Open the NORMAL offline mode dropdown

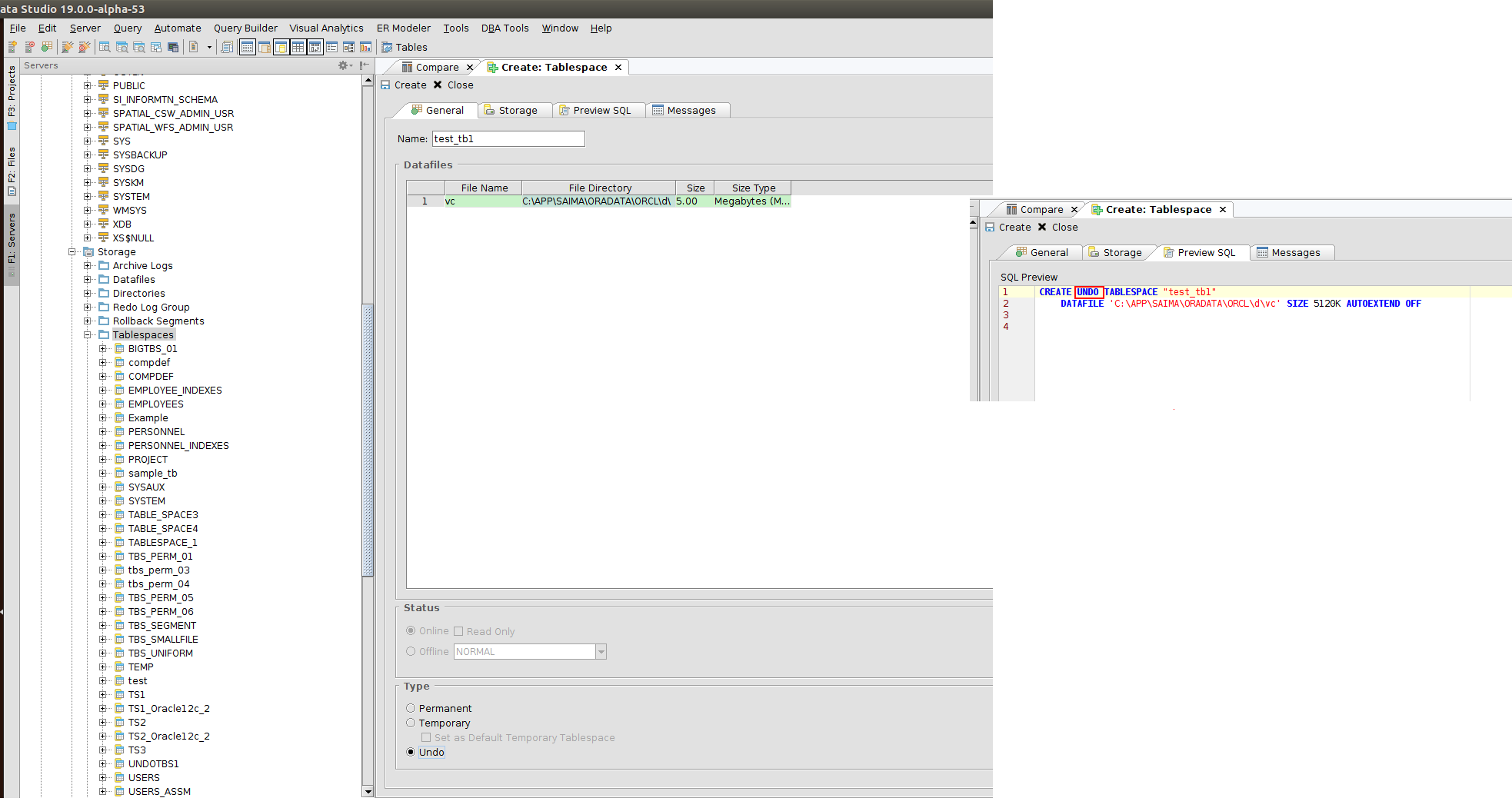coord(601,652)
